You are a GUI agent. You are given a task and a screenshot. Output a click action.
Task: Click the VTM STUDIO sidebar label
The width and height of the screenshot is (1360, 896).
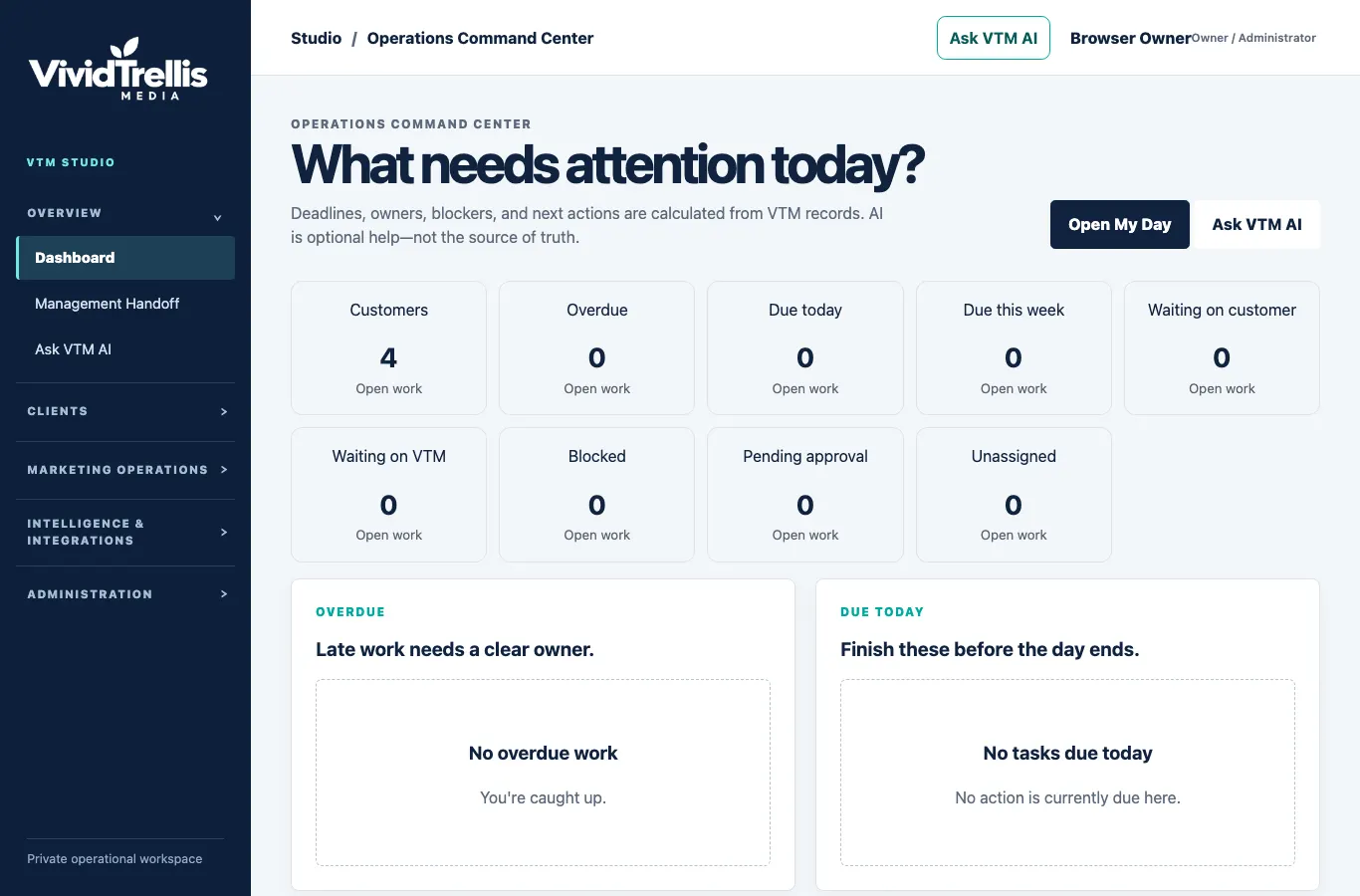[71, 162]
